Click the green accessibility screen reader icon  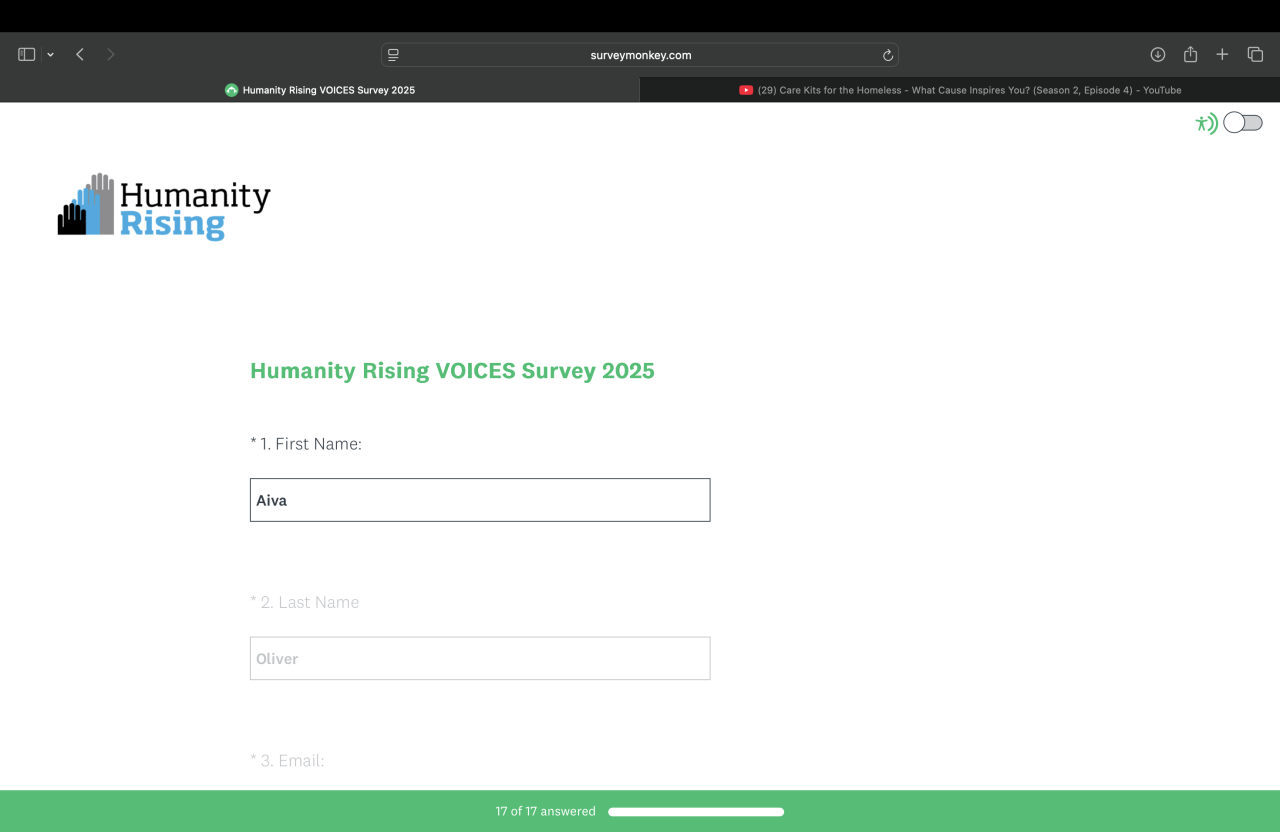coord(1206,123)
